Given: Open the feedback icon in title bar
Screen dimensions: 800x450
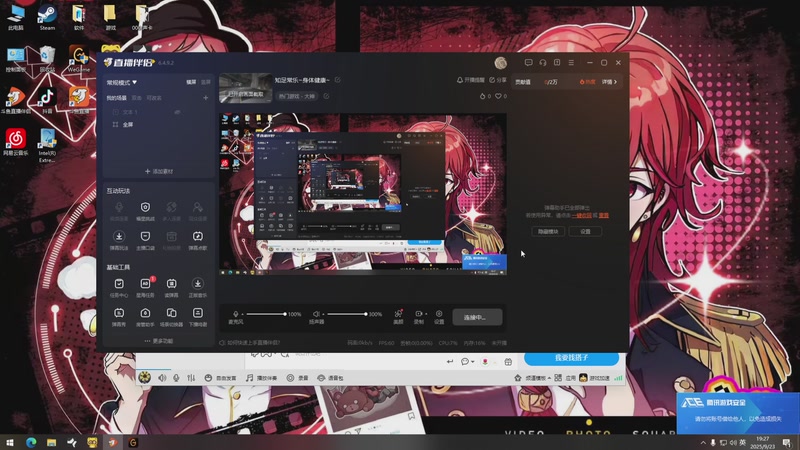Looking at the screenshot, I should 557,63.
